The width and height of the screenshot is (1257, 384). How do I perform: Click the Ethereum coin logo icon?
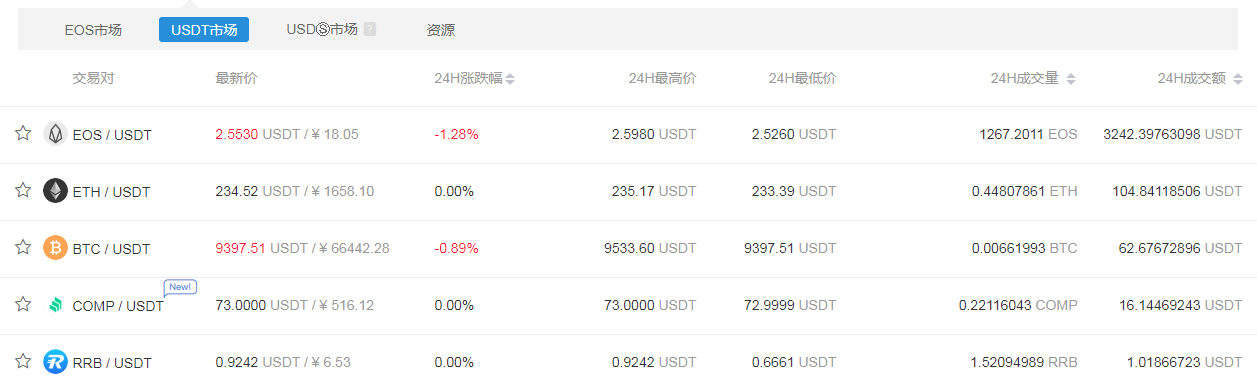56,191
